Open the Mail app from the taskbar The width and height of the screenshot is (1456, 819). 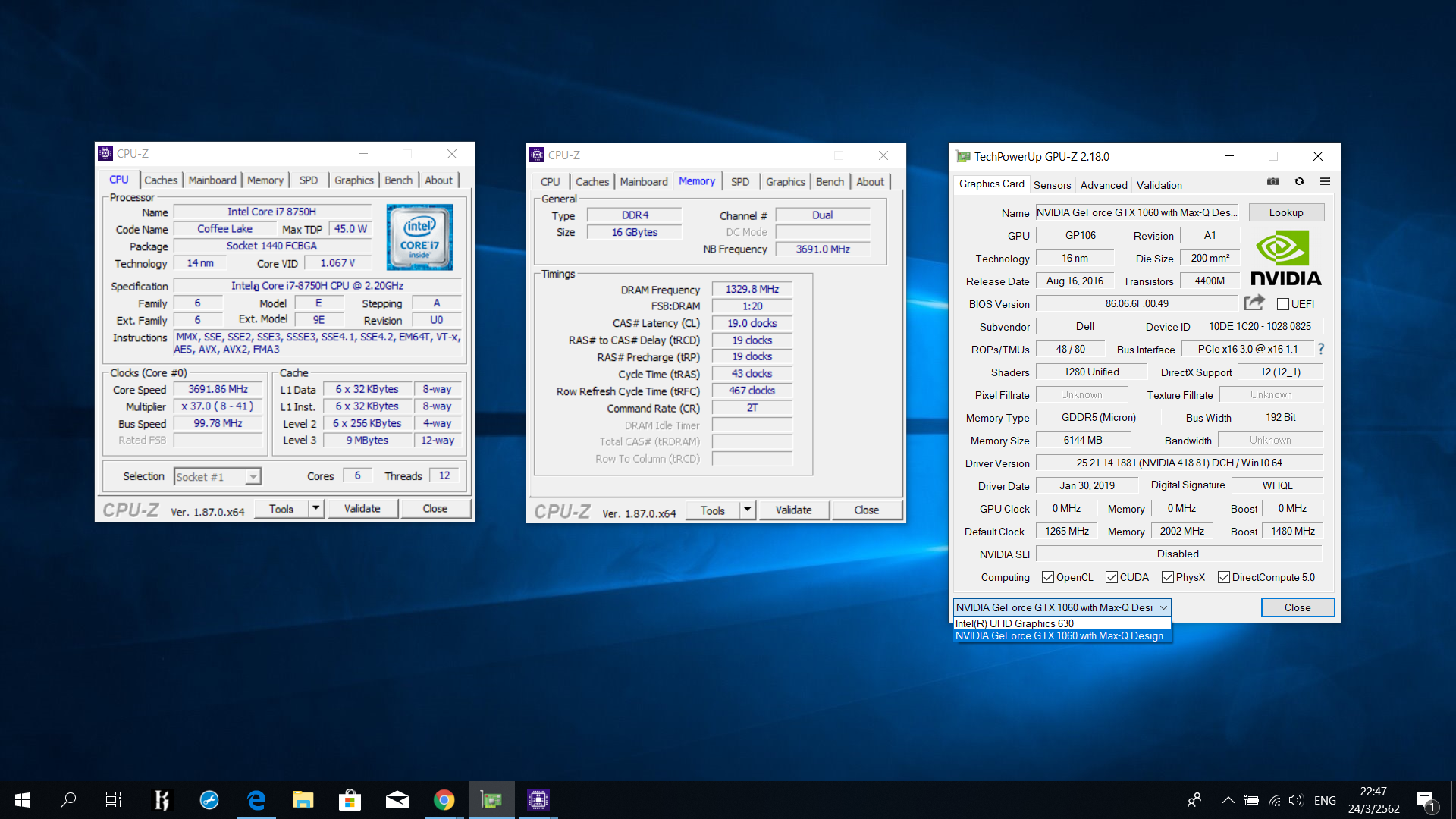tap(397, 799)
